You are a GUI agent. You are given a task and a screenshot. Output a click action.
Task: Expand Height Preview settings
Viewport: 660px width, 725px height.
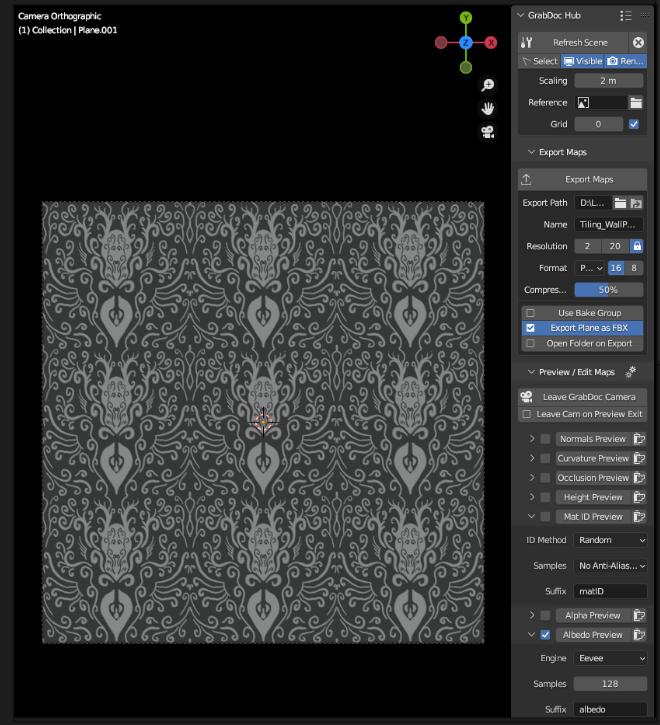532,497
